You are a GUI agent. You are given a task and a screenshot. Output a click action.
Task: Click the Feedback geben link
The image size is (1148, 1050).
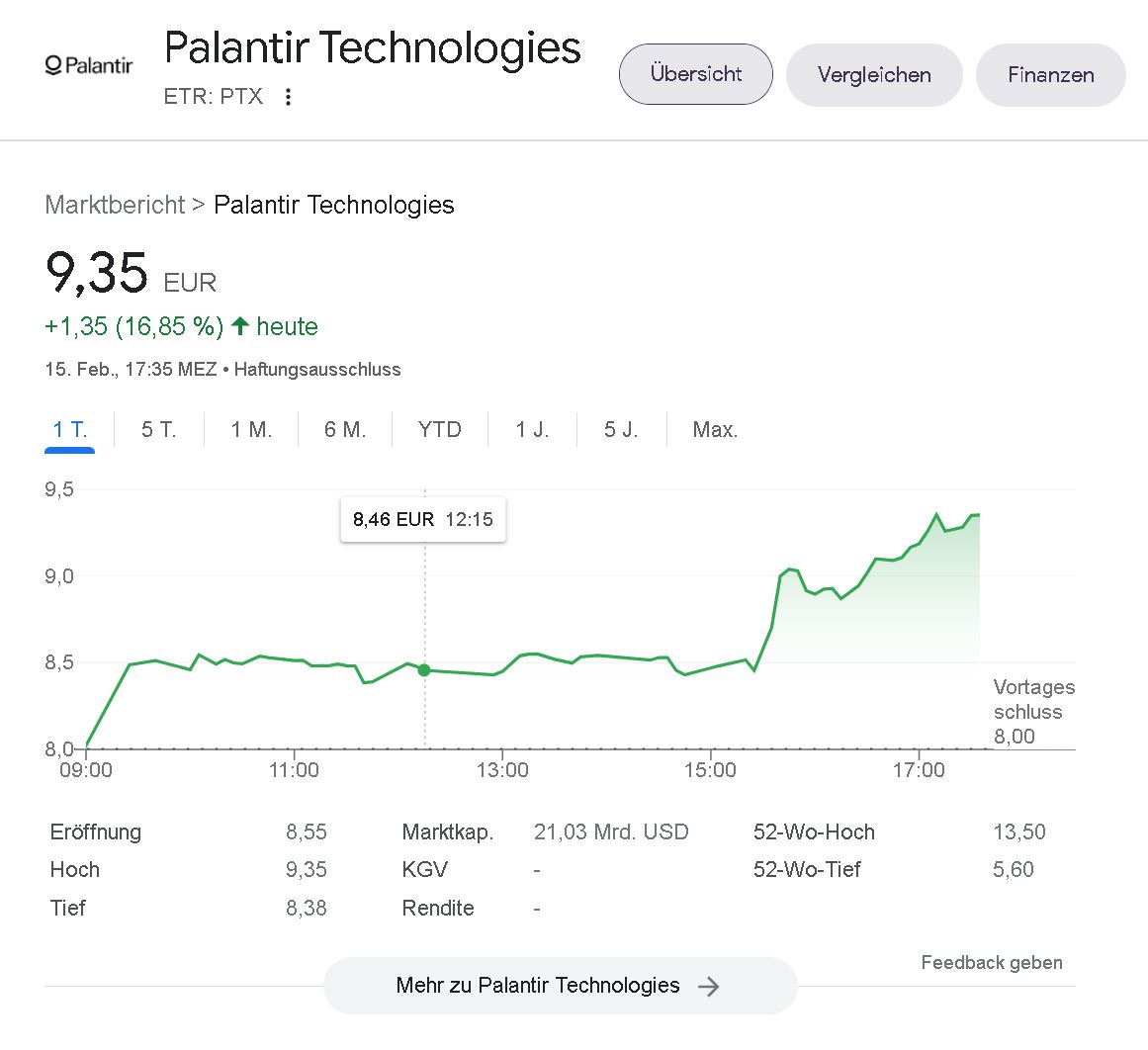[x=992, y=963]
